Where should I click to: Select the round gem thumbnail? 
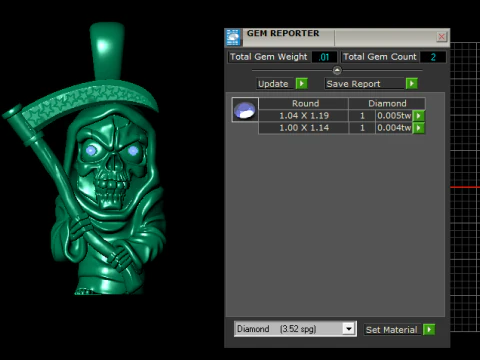[x=245, y=110]
